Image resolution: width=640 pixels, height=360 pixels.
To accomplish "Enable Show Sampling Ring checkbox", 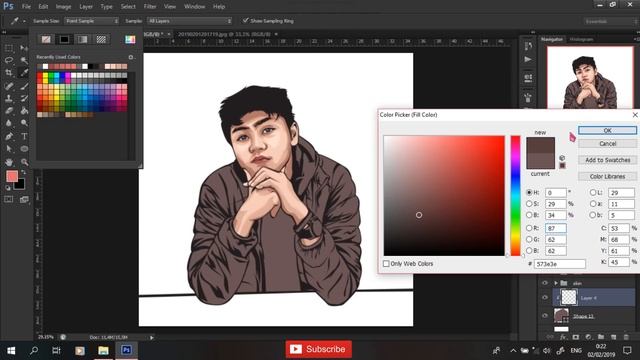I will tap(245, 20).
